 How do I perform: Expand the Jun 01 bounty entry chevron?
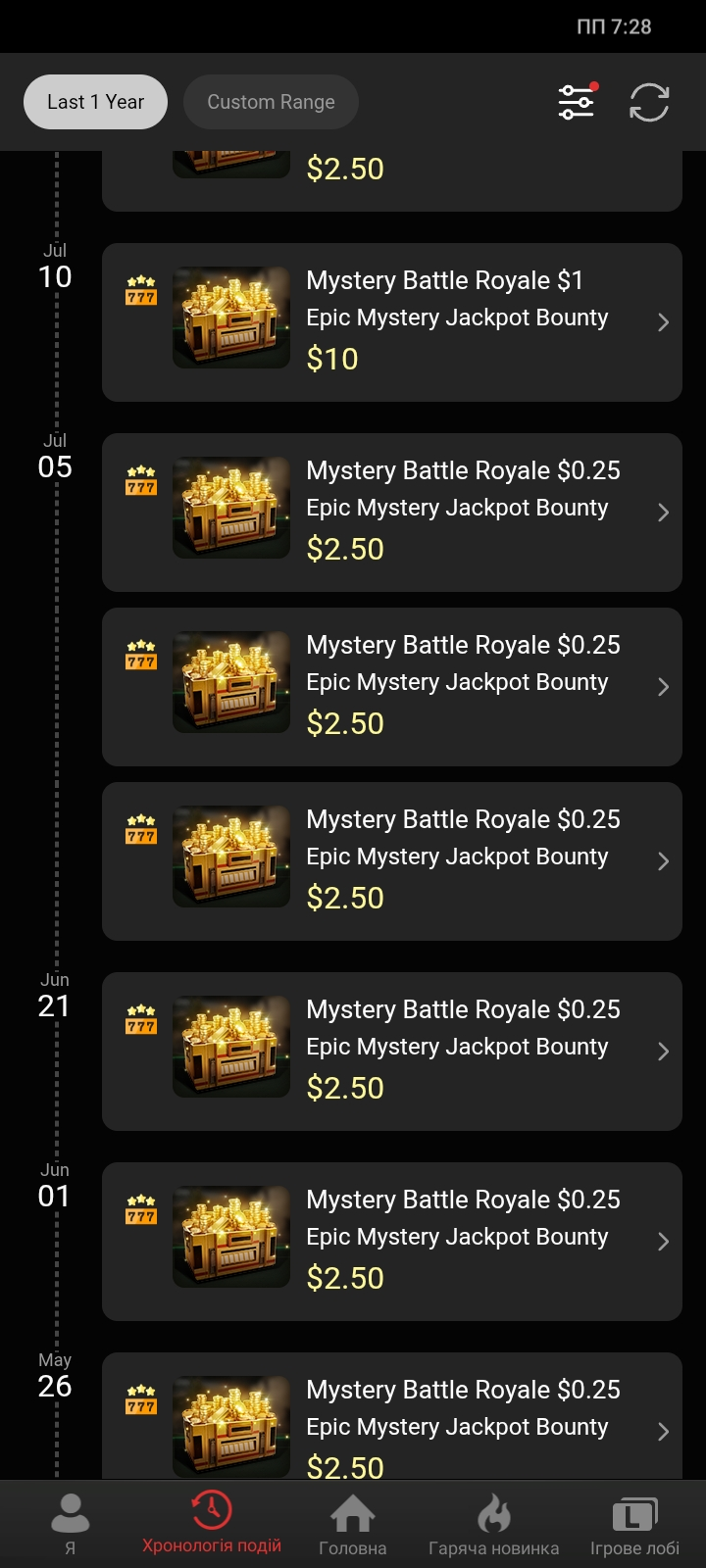pyautogui.click(x=664, y=1242)
